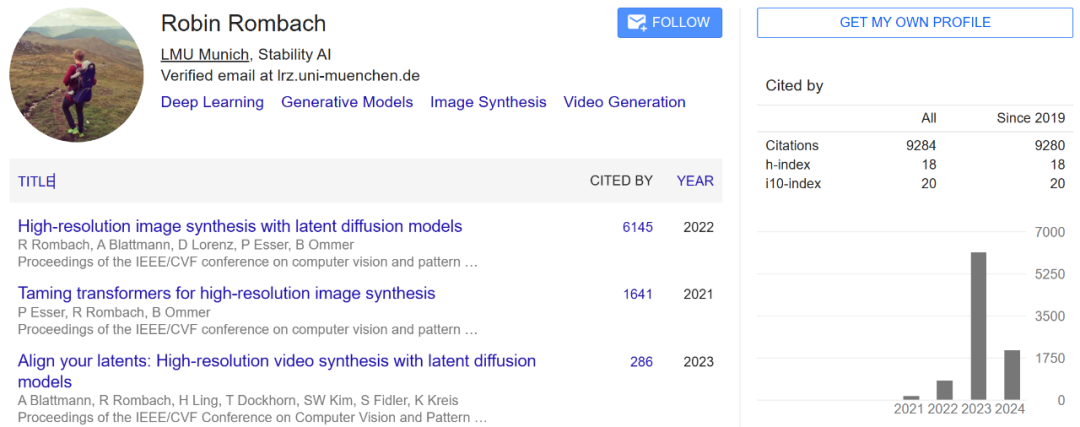The width and height of the screenshot is (1080, 427).
Task: Select the Generative Models interest tag
Action: pos(347,102)
